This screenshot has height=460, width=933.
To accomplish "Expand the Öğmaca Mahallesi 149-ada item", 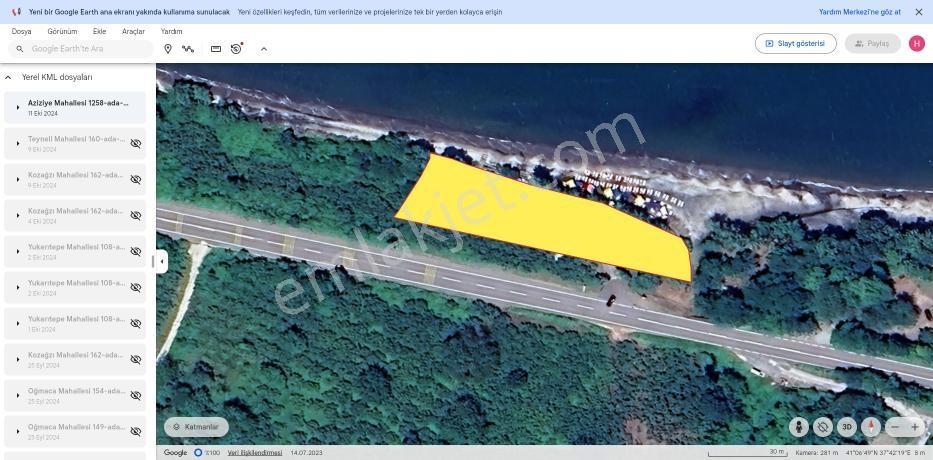I will [x=18, y=431].
